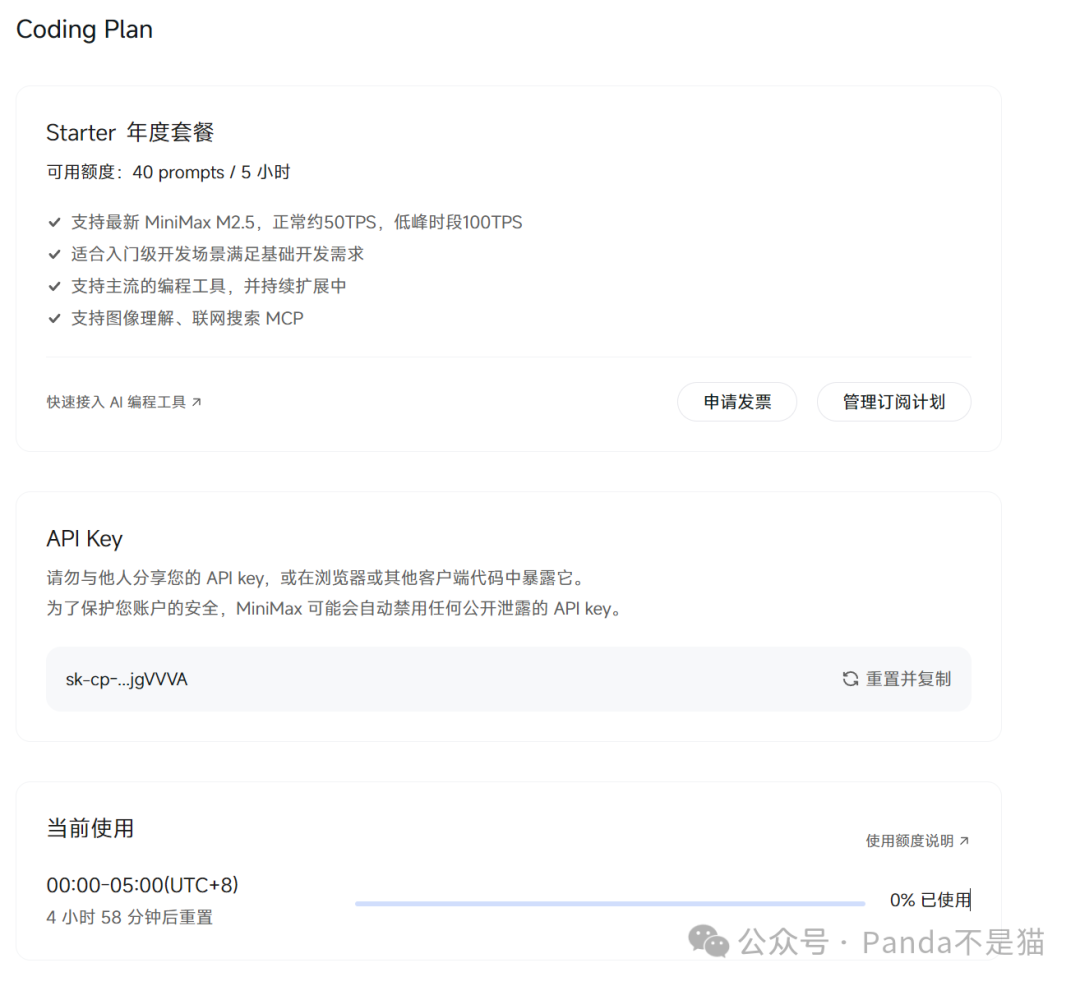Click the 重置并复制 API key button
The width and height of the screenshot is (1080, 986).
tap(897, 679)
